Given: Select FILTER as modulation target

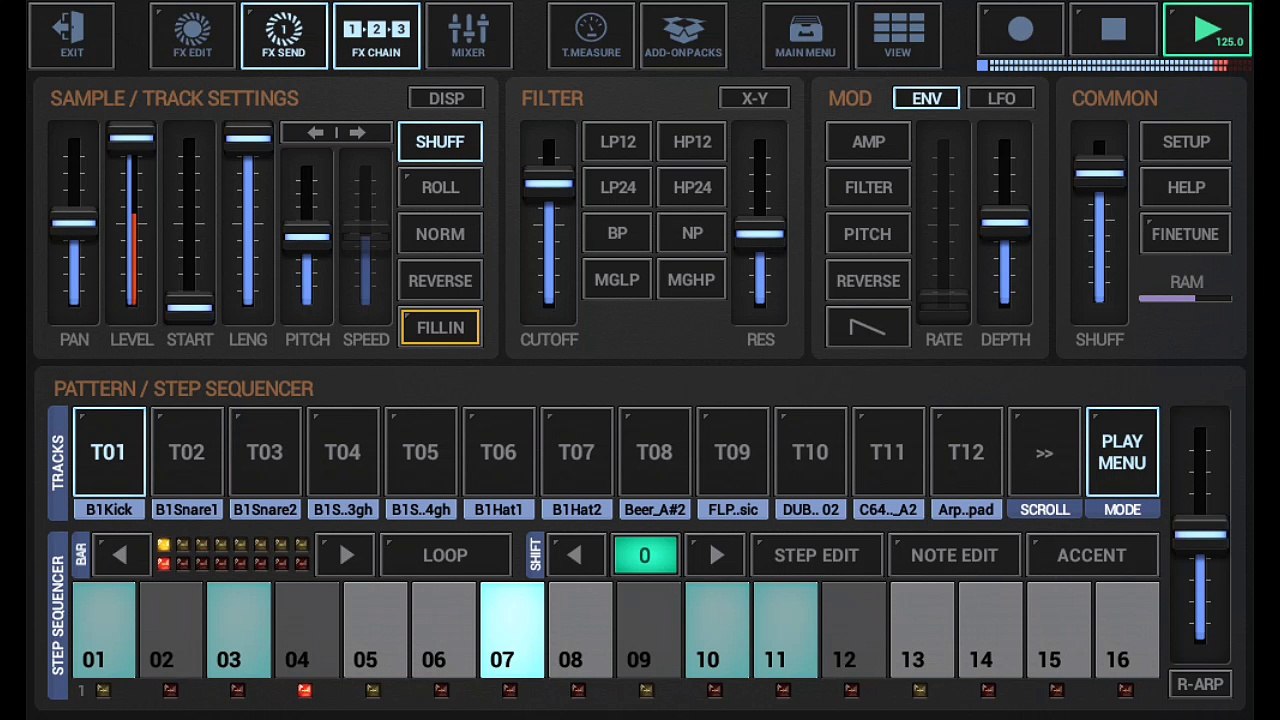Looking at the screenshot, I should pyautogui.click(x=868, y=188).
